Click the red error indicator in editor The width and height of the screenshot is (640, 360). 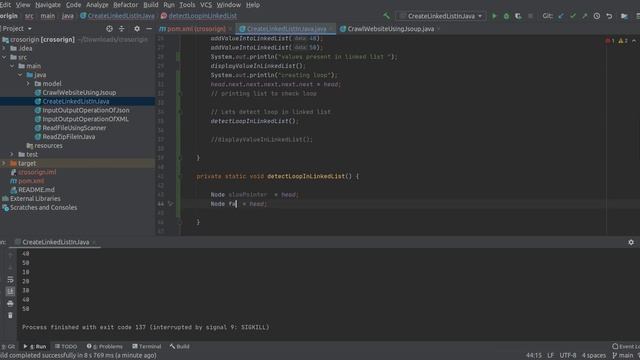click(610, 41)
